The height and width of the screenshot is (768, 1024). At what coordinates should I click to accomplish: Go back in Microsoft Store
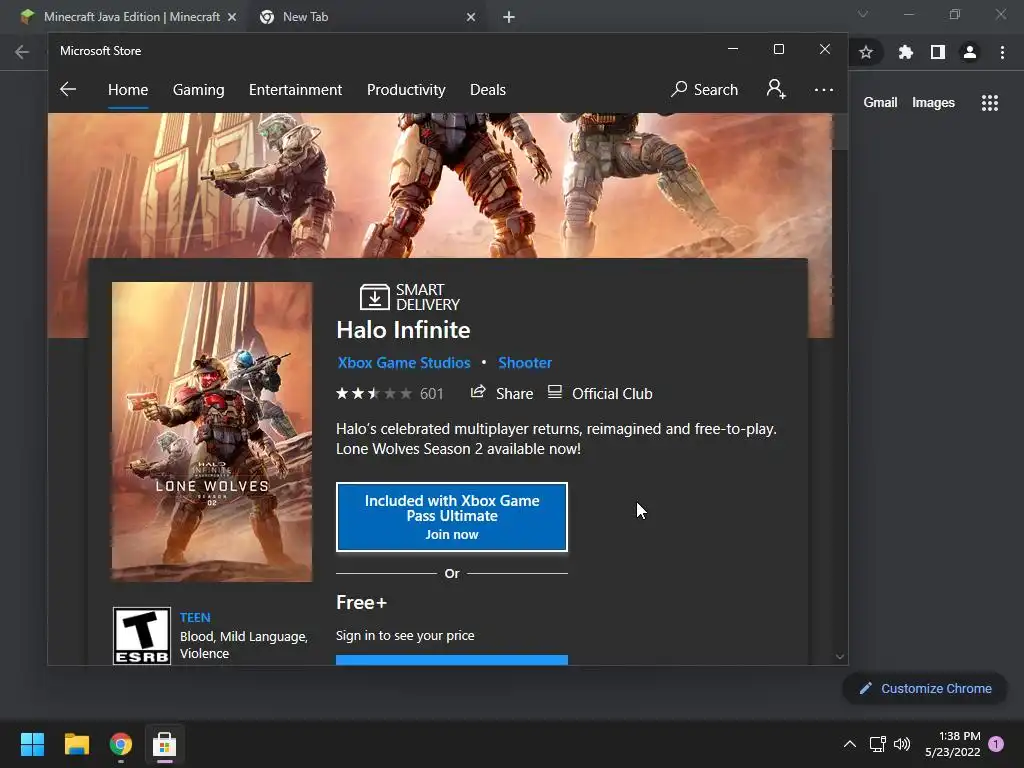point(68,89)
